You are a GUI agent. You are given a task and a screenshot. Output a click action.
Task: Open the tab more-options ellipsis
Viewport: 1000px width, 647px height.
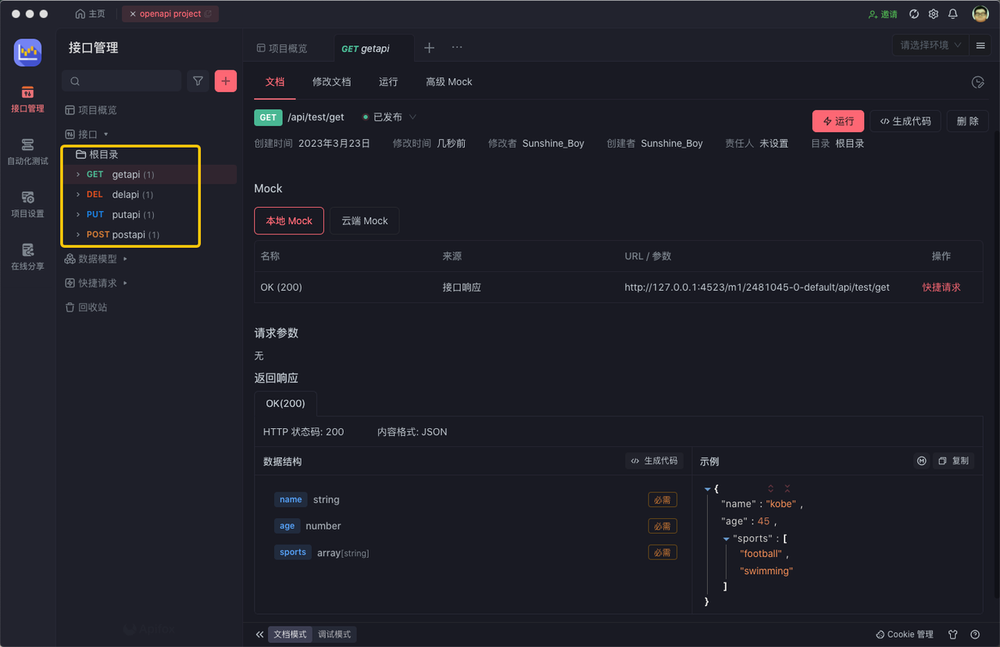click(457, 47)
